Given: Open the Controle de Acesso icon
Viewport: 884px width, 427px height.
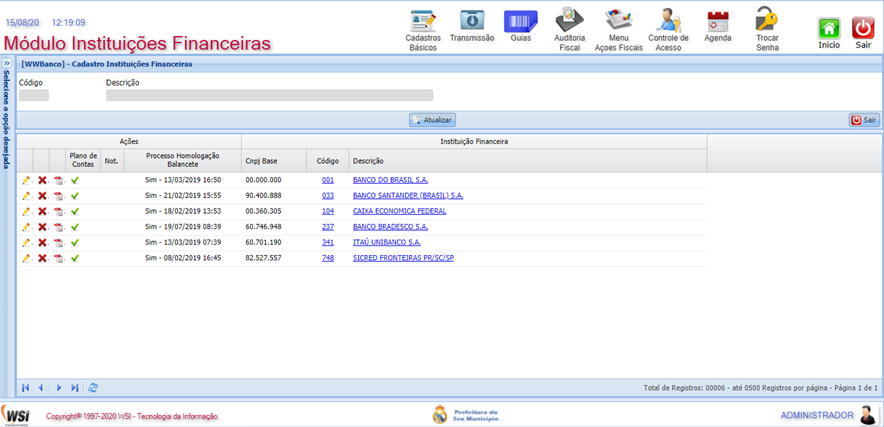Looking at the screenshot, I should (x=669, y=20).
